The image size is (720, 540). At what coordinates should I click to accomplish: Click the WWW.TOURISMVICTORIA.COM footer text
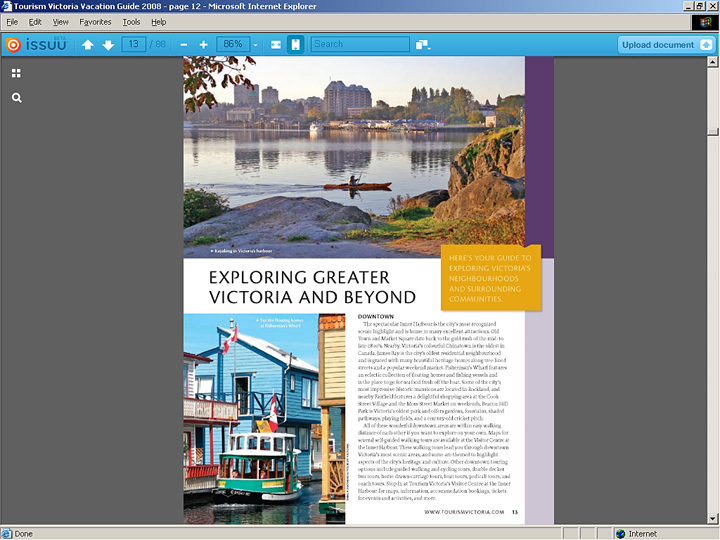click(464, 512)
